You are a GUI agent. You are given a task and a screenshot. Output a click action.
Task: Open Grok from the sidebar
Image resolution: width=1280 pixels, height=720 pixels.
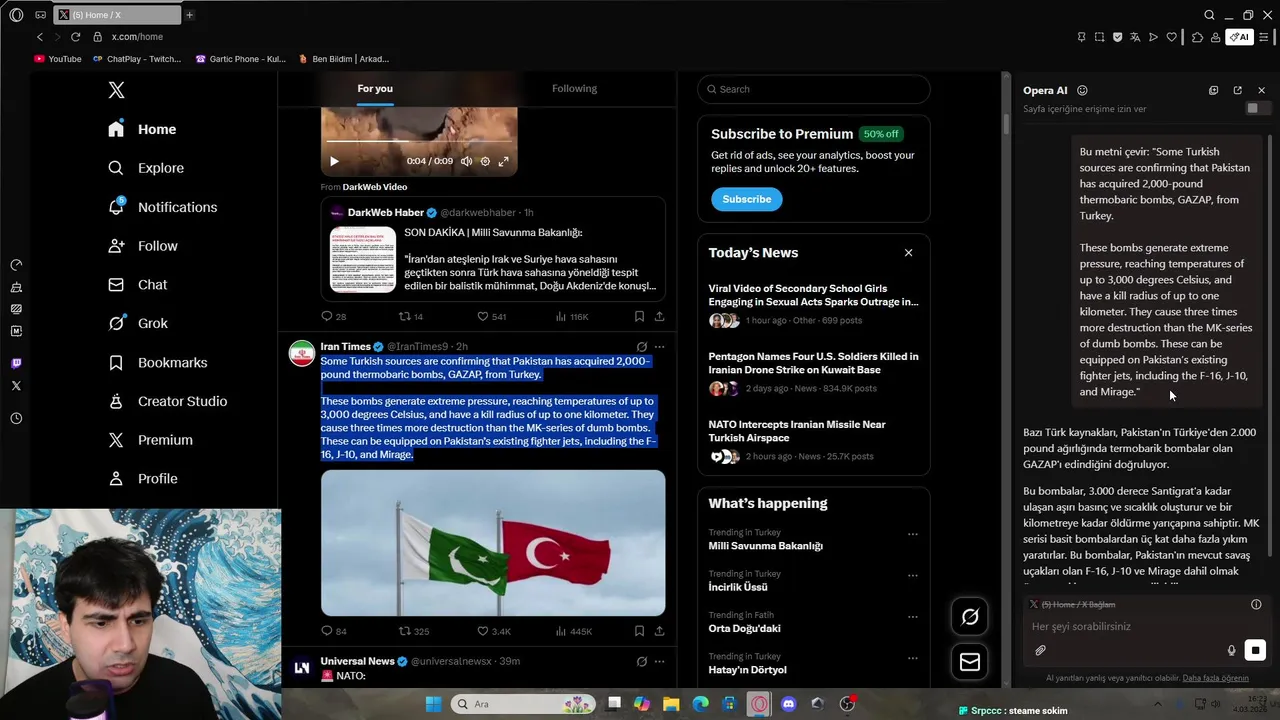(x=138, y=323)
